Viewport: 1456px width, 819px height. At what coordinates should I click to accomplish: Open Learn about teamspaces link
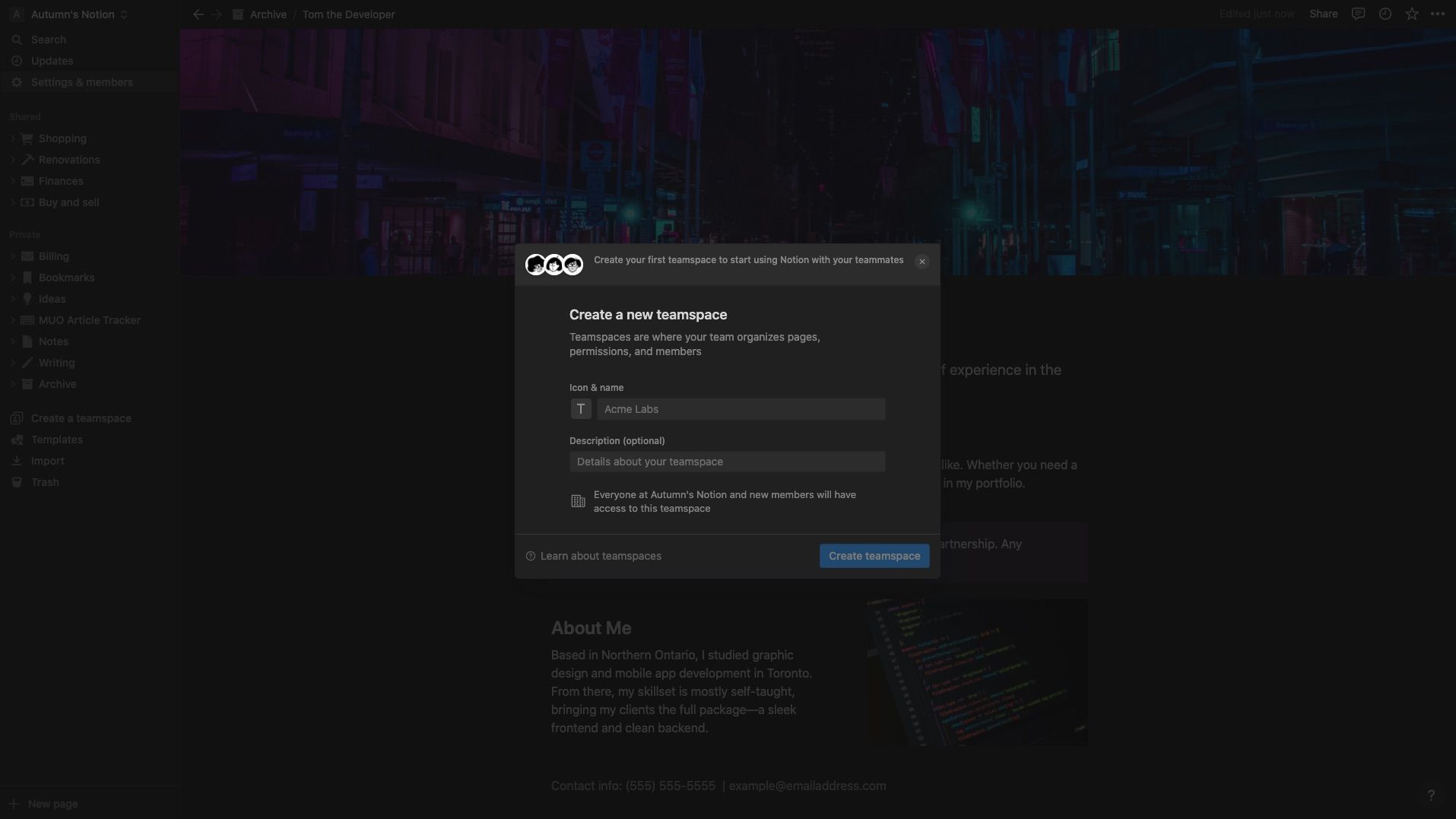click(593, 556)
